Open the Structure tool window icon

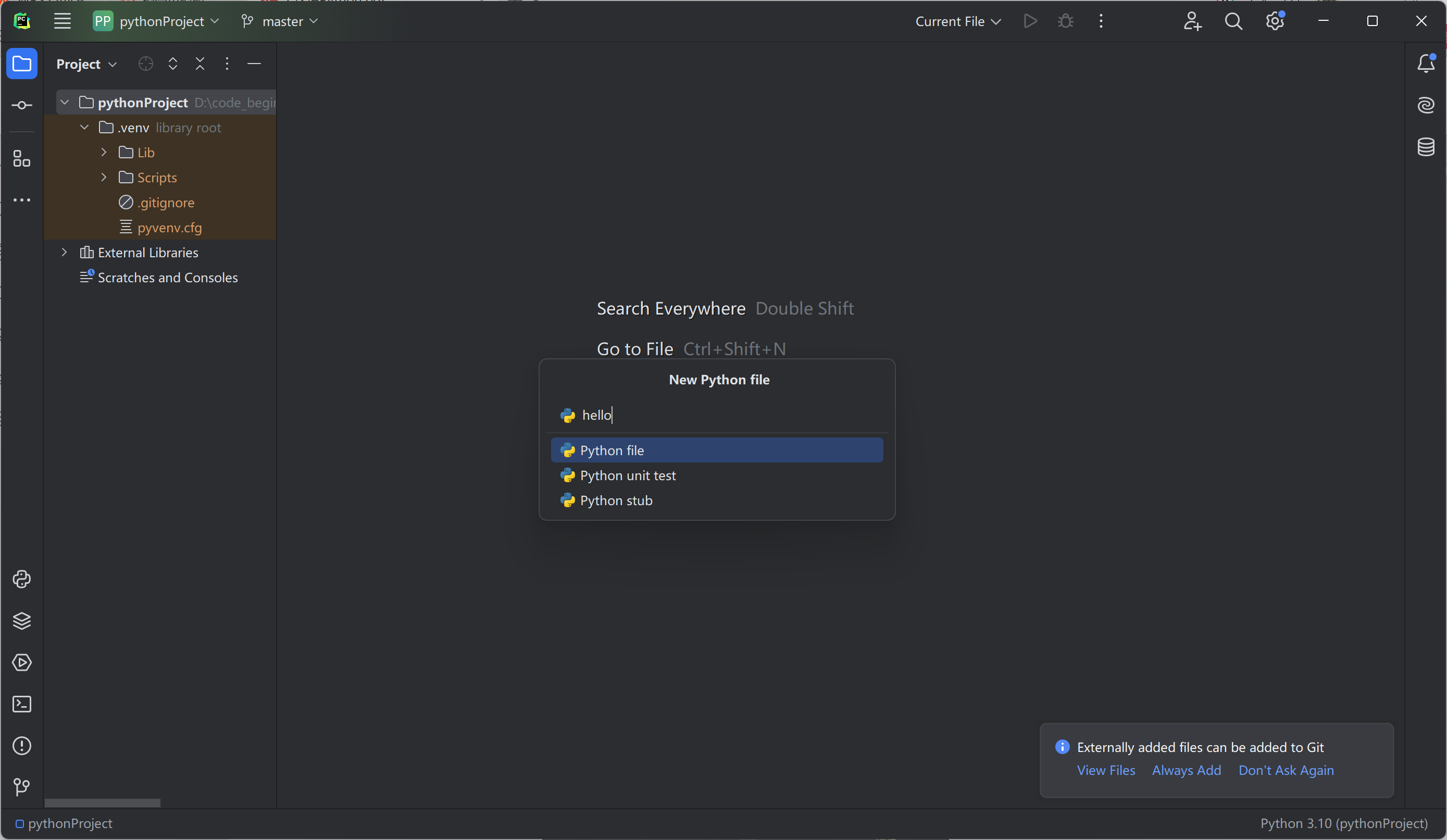(22, 158)
